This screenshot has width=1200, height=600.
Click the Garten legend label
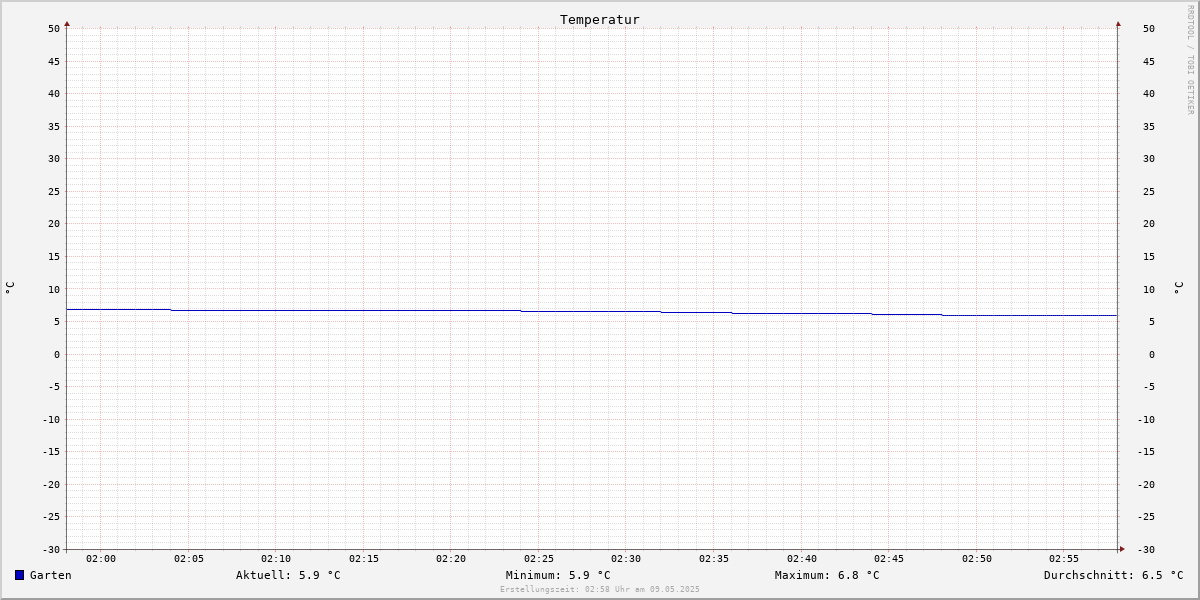pyautogui.click(x=51, y=575)
